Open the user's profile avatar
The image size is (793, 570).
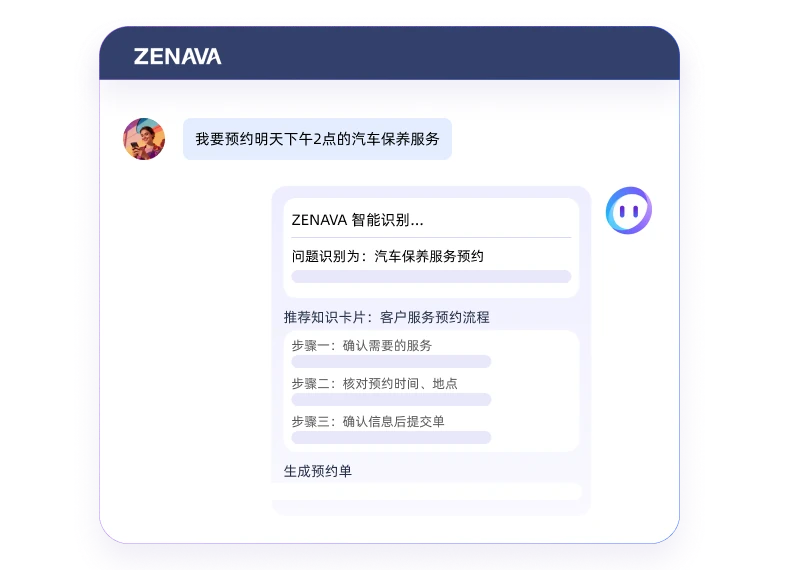pos(144,139)
